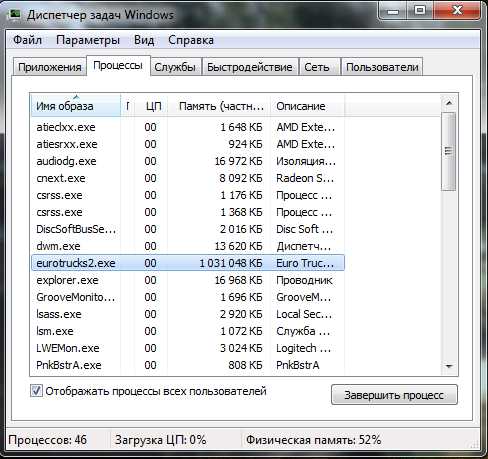Click the scrollbar down arrow

click(449, 366)
